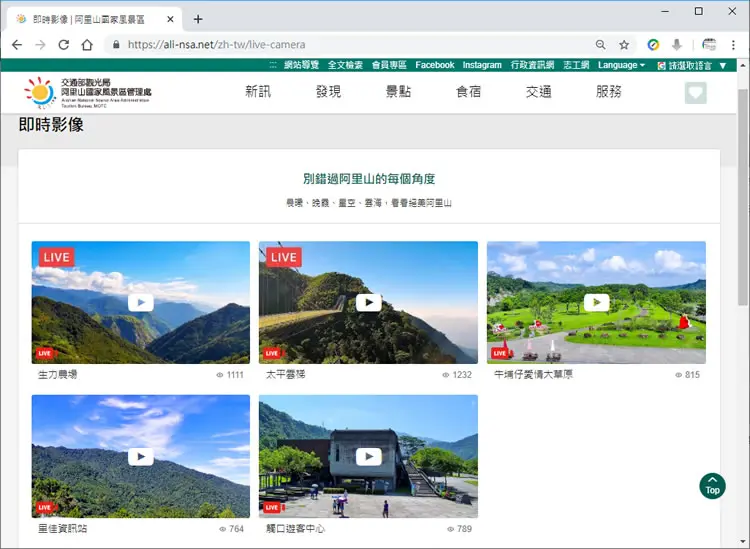
Task: Click the Alishan sun logo
Action: point(40,92)
